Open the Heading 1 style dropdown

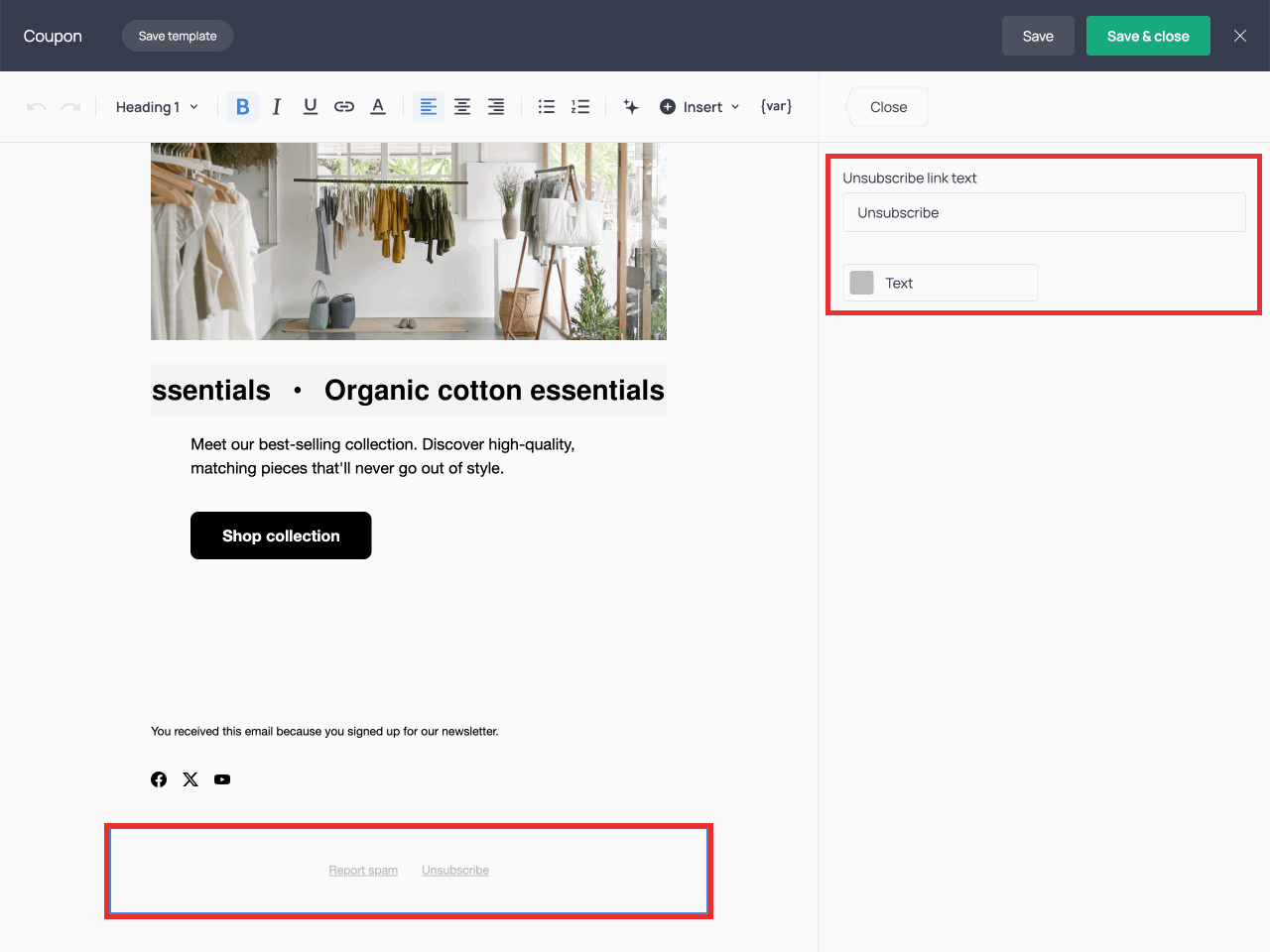click(x=157, y=107)
